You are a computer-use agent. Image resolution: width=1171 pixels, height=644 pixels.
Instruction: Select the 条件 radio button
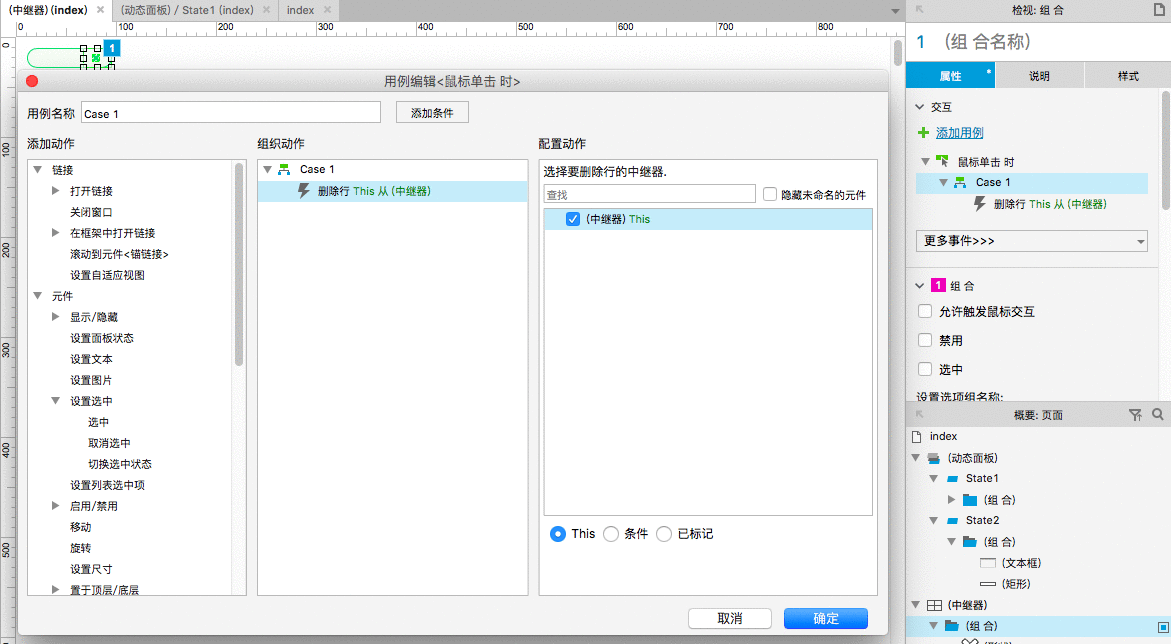611,533
